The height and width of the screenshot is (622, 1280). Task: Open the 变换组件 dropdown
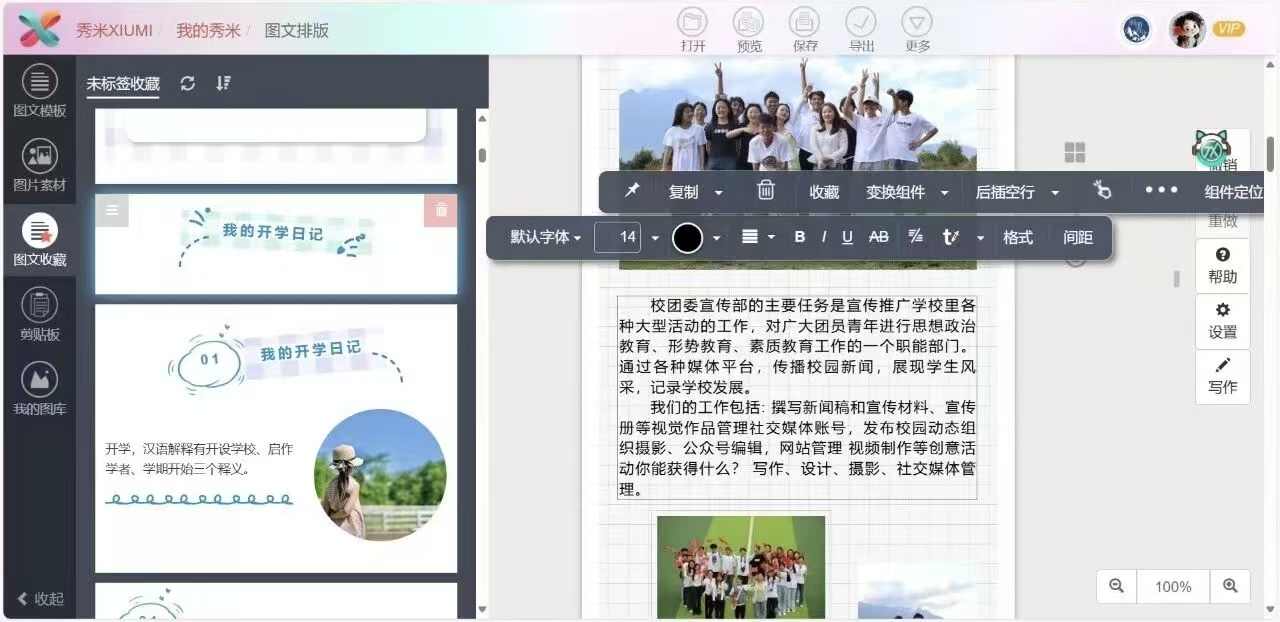(x=906, y=192)
